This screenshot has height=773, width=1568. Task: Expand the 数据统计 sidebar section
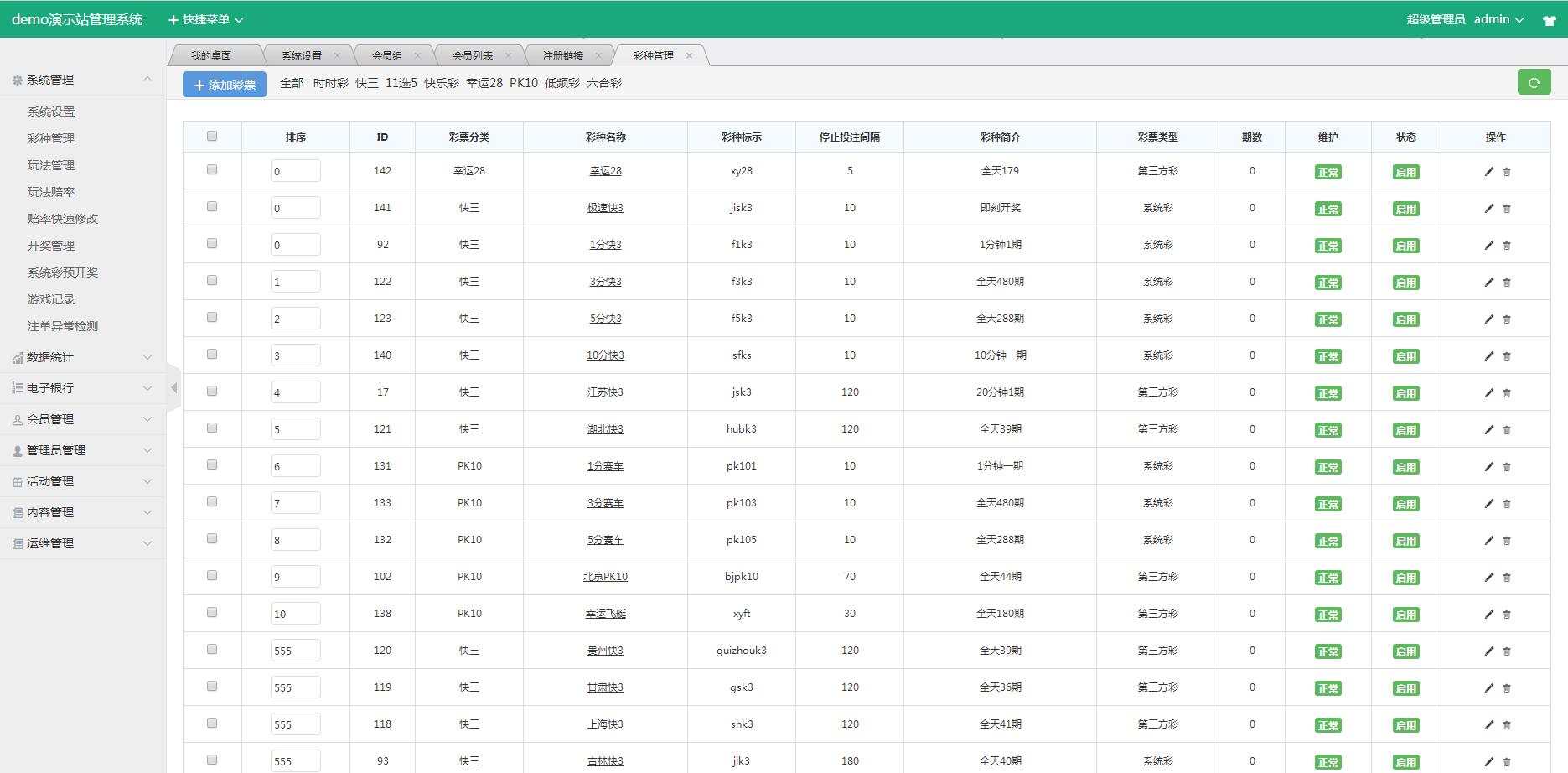coord(82,357)
